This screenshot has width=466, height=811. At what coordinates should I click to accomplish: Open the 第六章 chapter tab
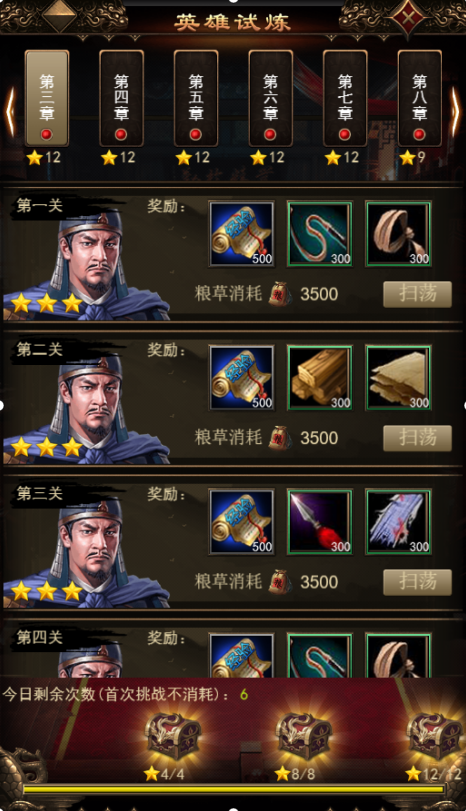270,98
